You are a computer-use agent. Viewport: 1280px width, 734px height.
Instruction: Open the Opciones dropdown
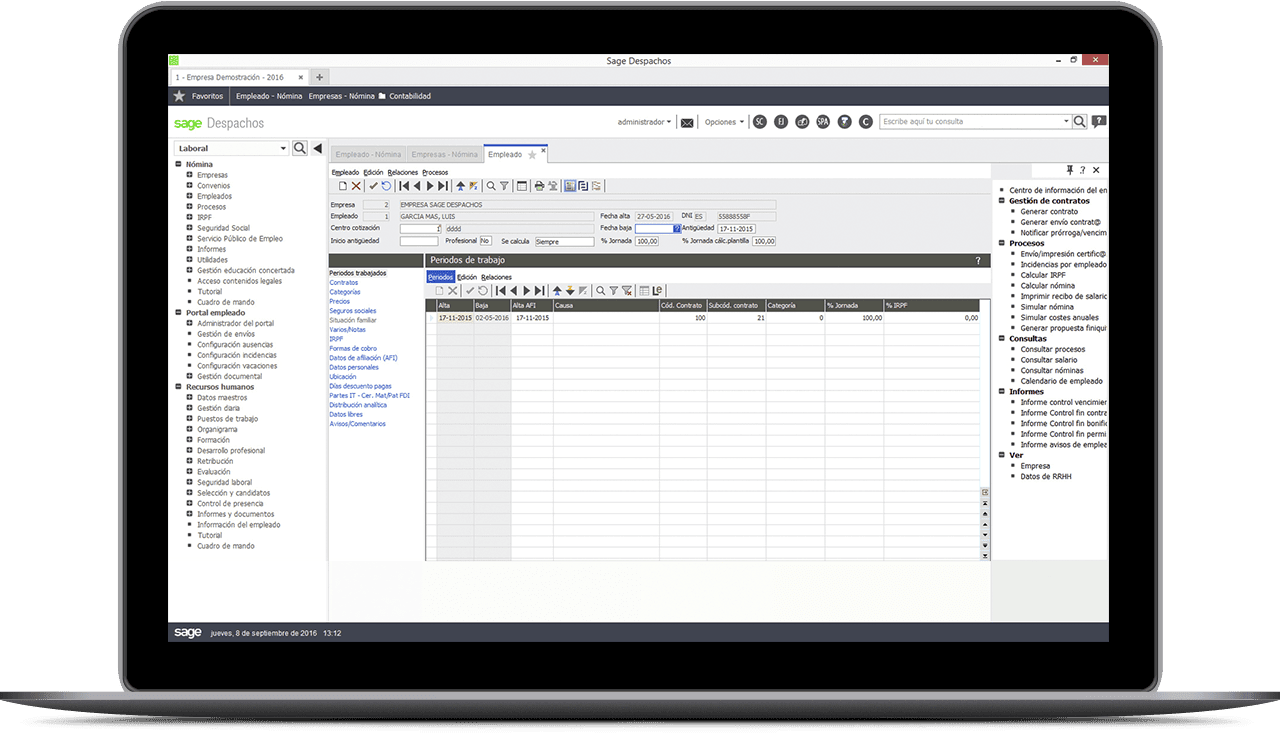click(x=724, y=122)
